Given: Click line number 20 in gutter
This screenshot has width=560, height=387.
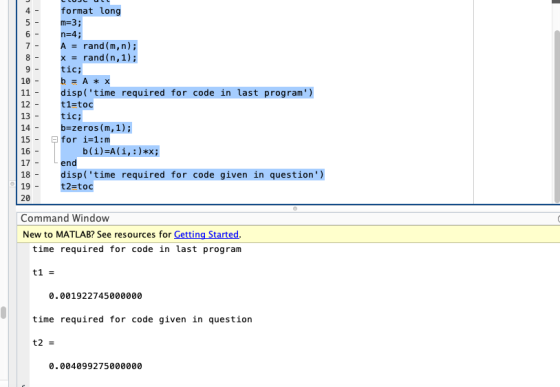Looking at the screenshot, I should coord(26,198).
